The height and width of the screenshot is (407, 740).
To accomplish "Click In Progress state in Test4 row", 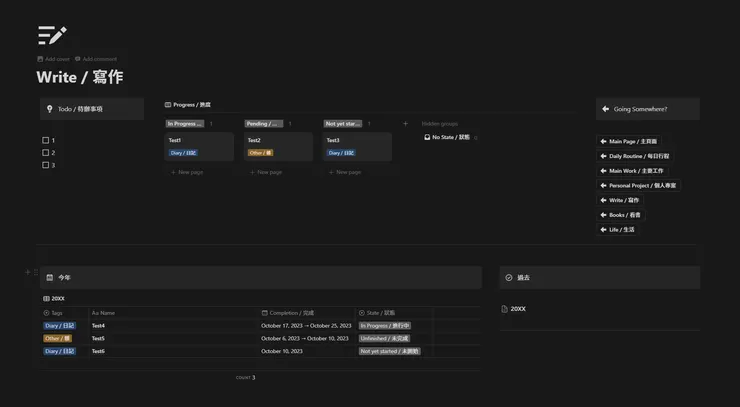I will pos(385,326).
